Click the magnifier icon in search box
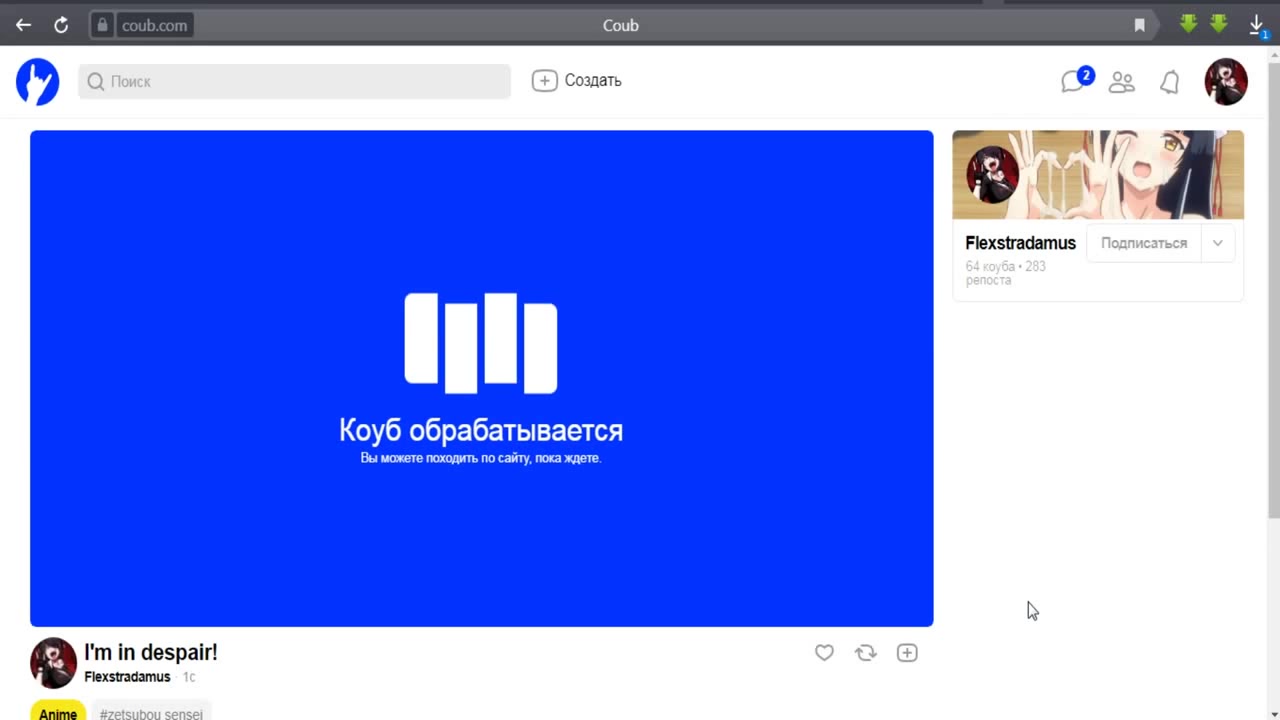Screen dimensions: 1280x720 coord(96,82)
